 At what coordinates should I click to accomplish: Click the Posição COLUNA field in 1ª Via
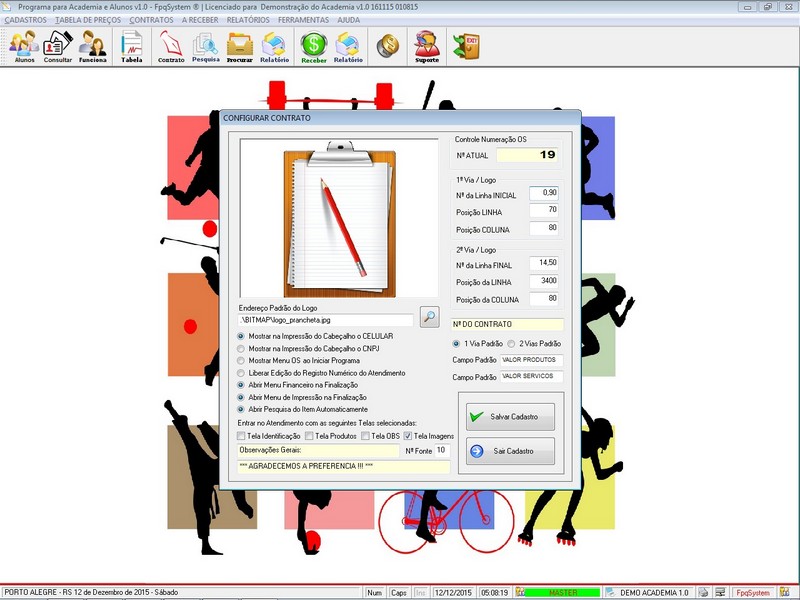click(x=544, y=228)
